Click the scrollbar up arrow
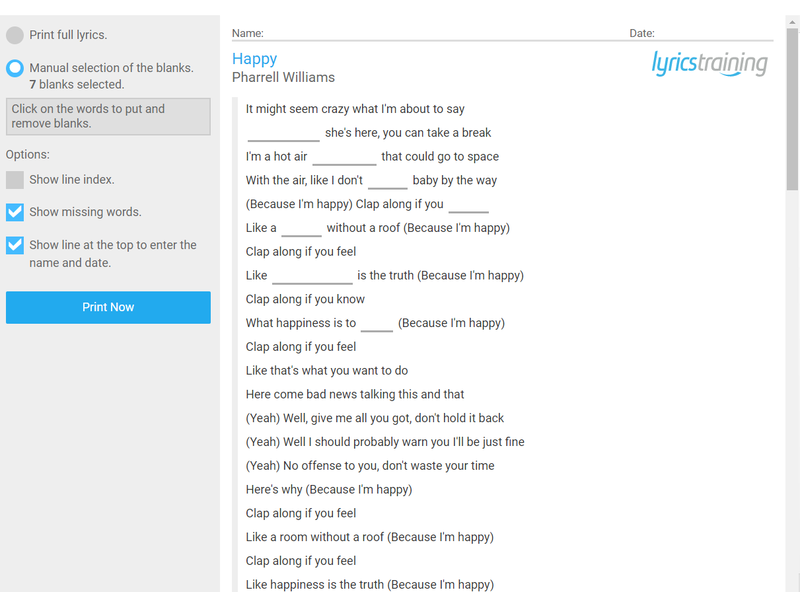 [792, 22]
